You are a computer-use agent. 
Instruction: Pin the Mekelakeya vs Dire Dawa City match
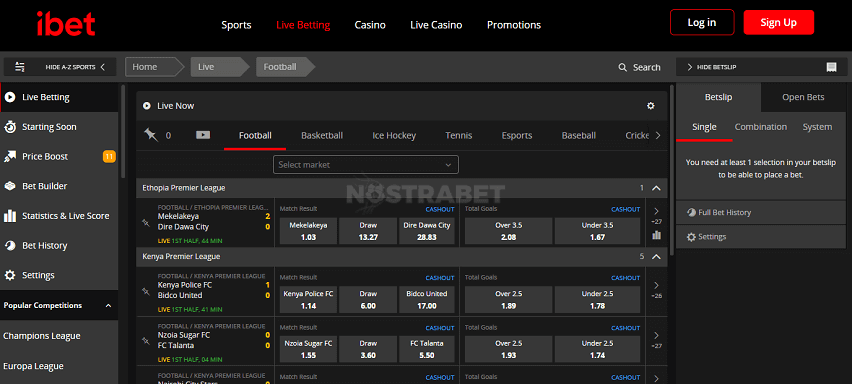coord(145,222)
